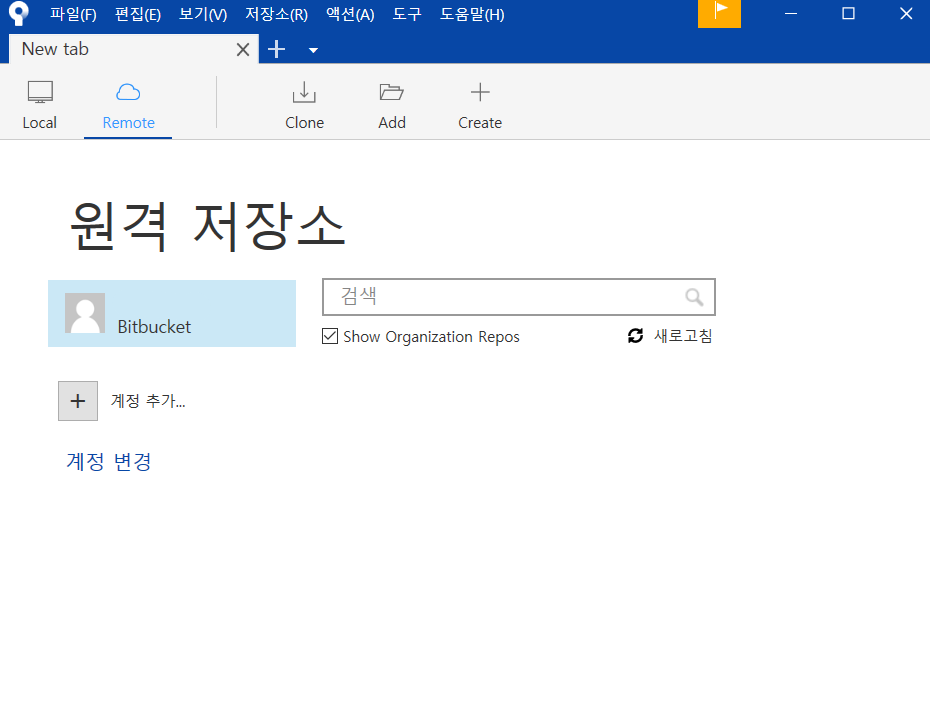Expand the tab list dropdown arrow

[x=313, y=50]
